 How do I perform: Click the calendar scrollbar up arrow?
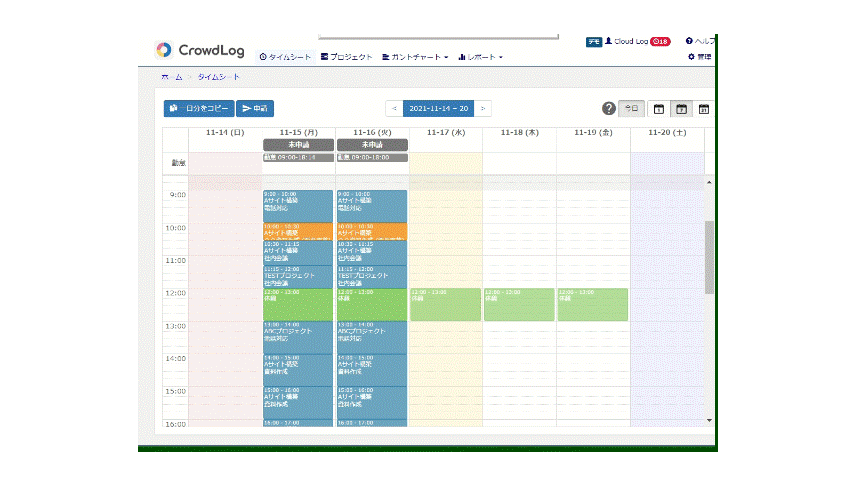coord(709,182)
